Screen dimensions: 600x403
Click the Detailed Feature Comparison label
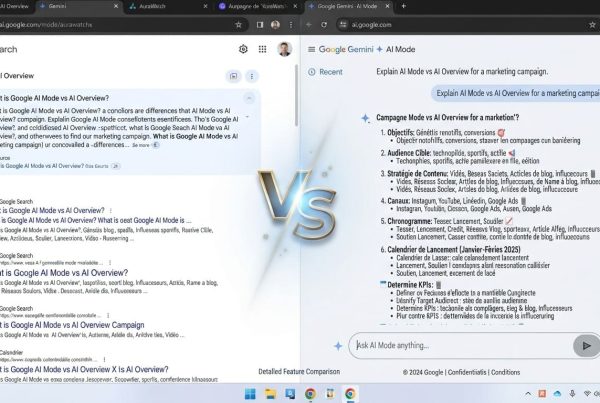[x=299, y=372]
